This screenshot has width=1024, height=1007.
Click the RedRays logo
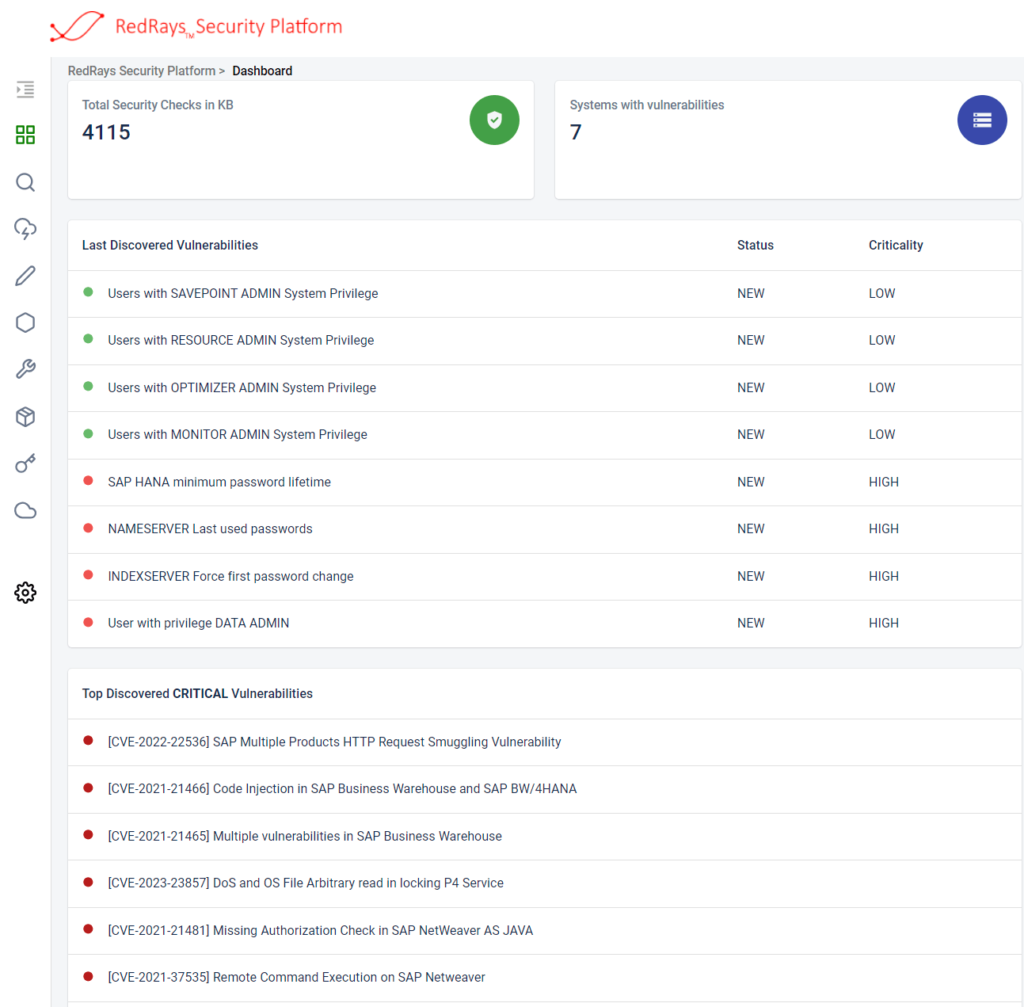tap(196, 27)
